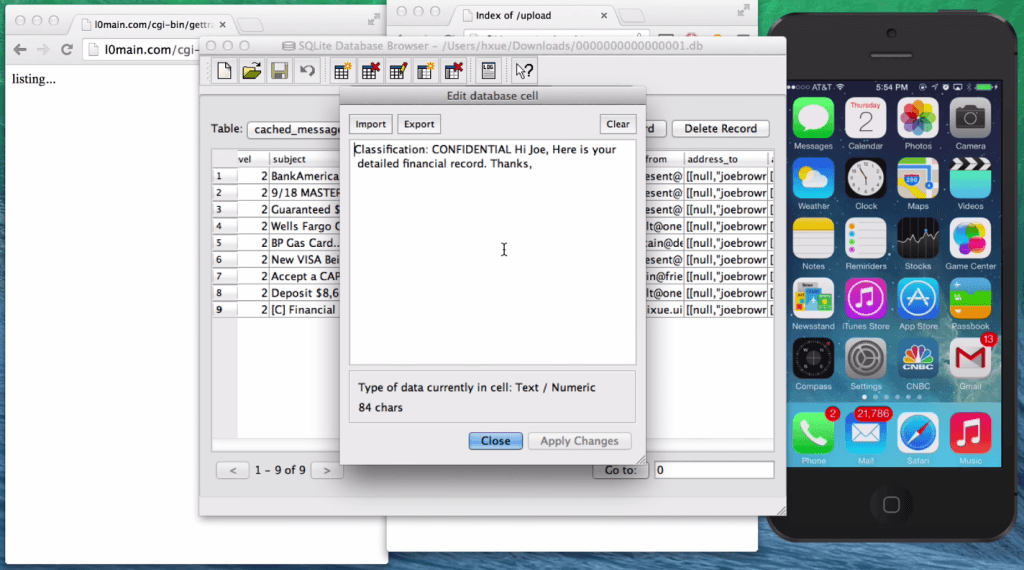This screenshot has width=1024, height=570.
Task: Open the Calendar app on the iPhone
Action: click(x=865, y=118)
